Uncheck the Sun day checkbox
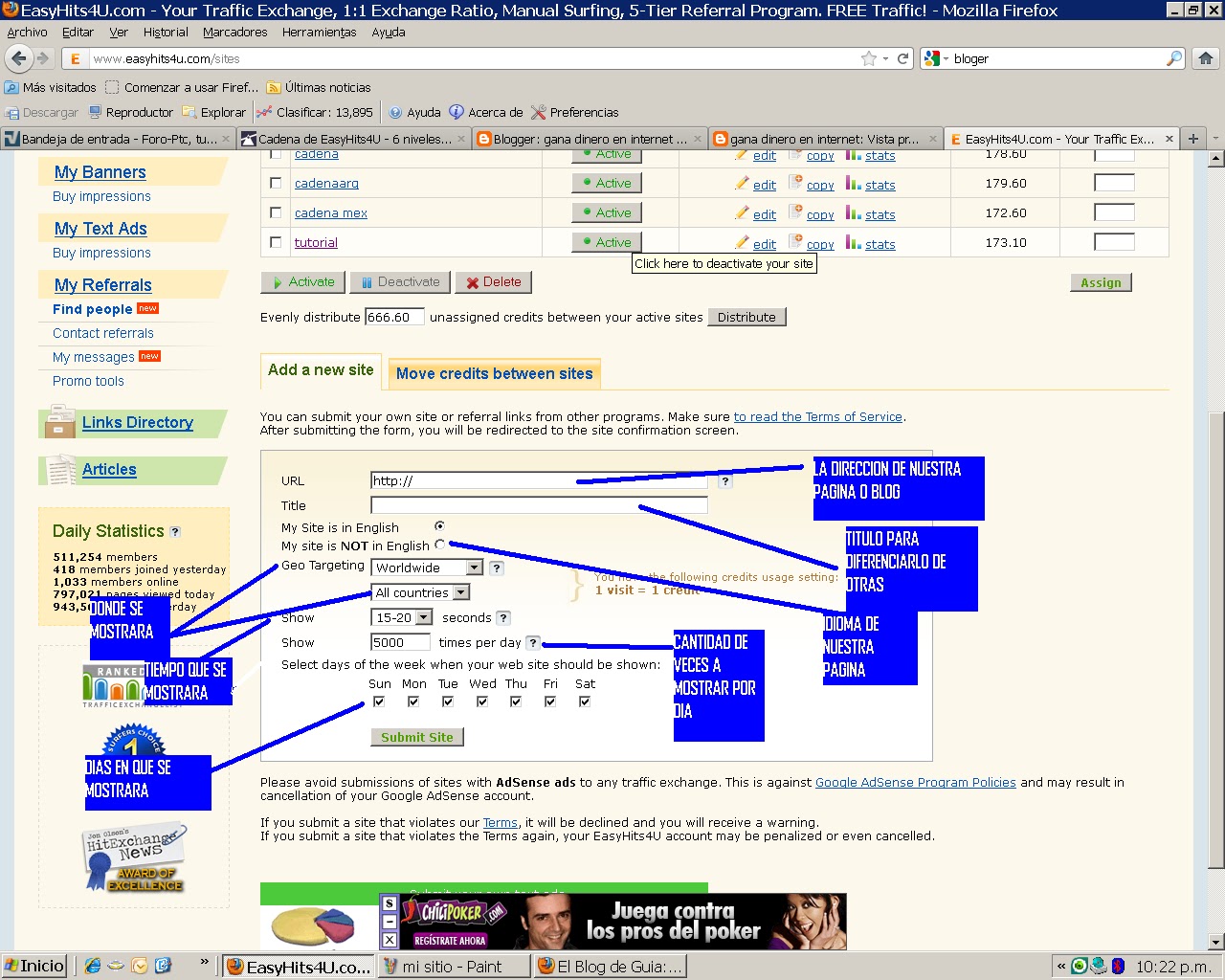Viewport: 1225px width, 980px height. coord(379,702)
